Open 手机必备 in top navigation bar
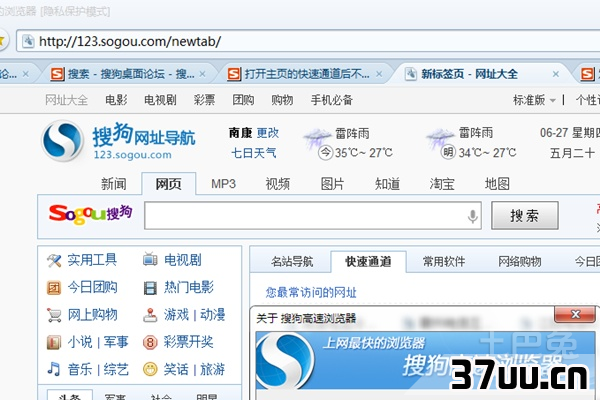This screenshot has height=400, width=600. [x=332, y=100]
